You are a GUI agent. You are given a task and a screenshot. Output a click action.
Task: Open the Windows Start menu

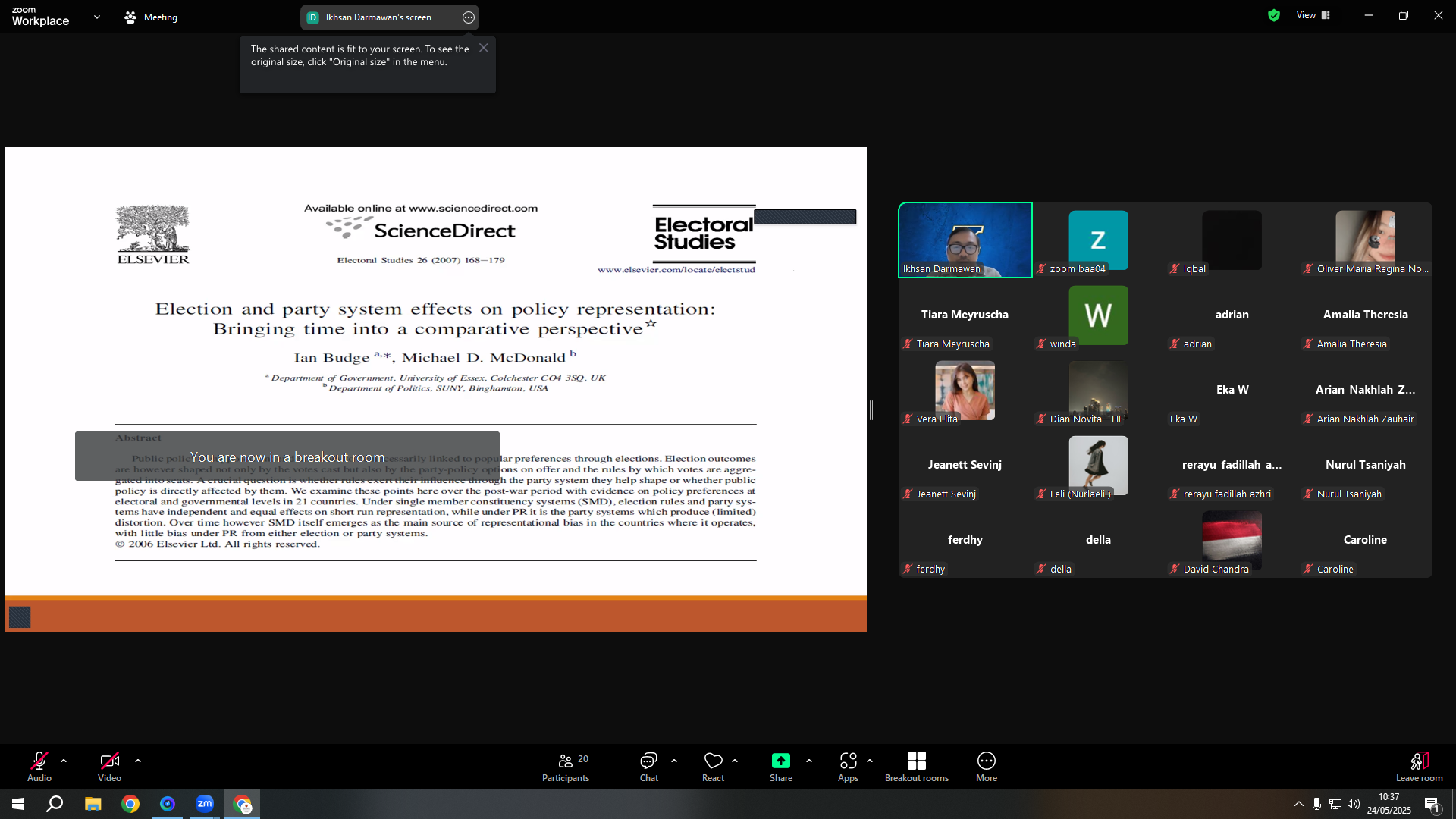coord(18,804)
